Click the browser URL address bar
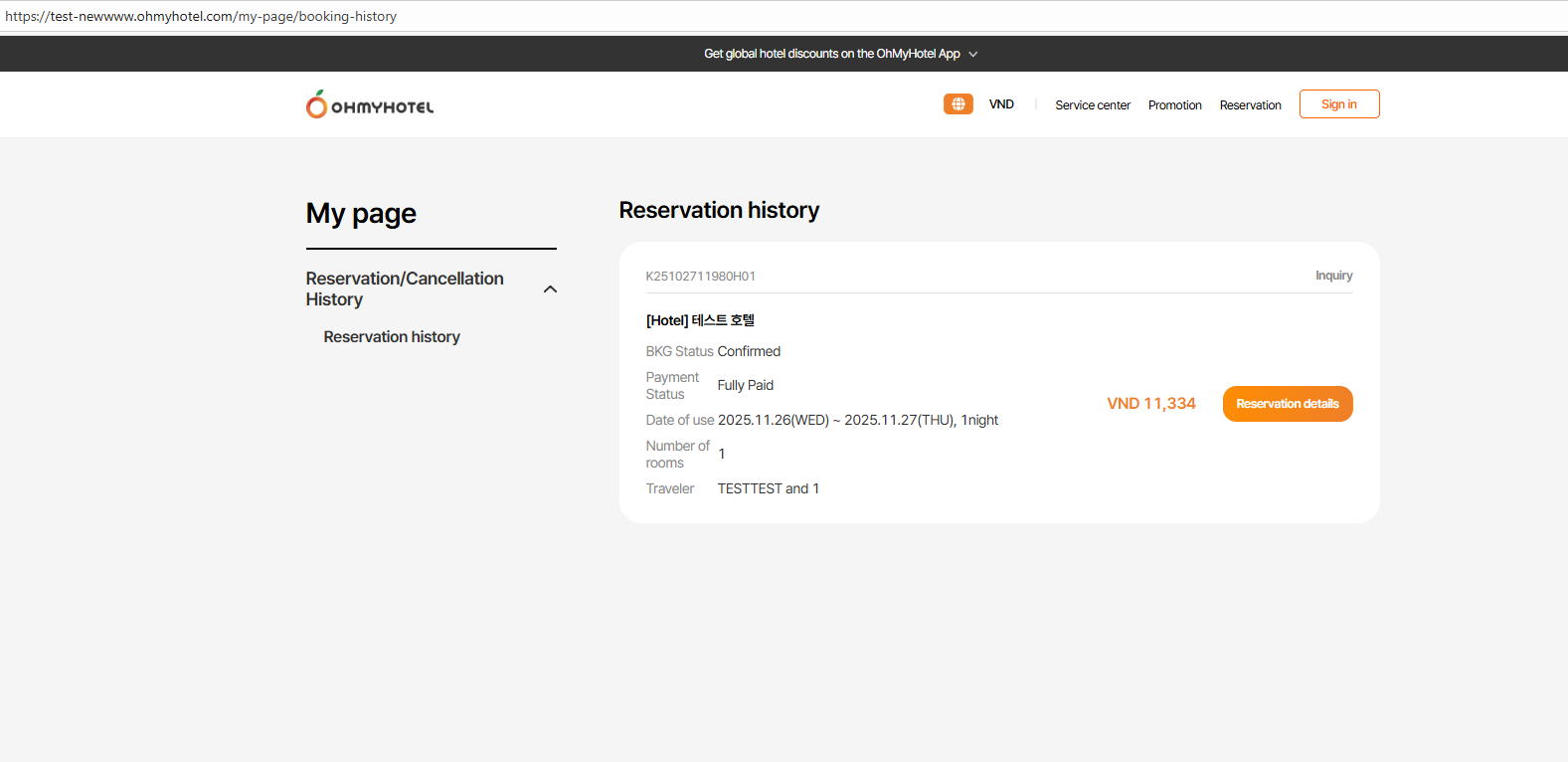Image resolution: width=1568 pixels, height=762 pixels. coord(696,16)
